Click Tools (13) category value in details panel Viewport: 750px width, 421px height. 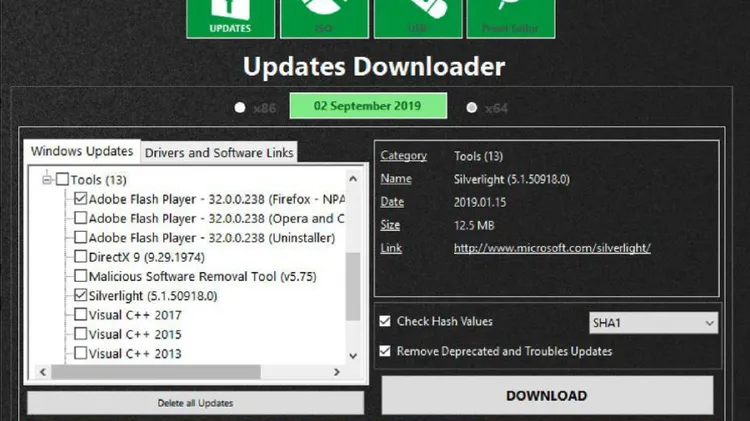(x=478, y=156)
